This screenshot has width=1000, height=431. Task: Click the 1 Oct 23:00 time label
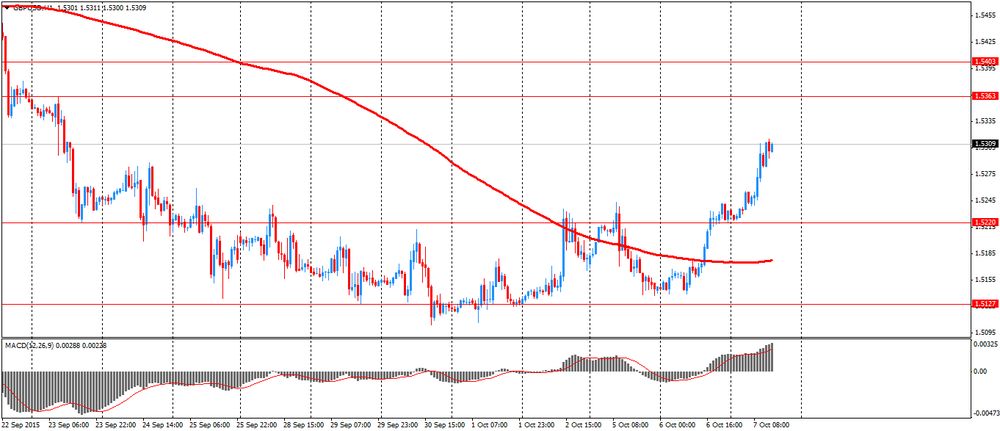[x=538, y=423]
